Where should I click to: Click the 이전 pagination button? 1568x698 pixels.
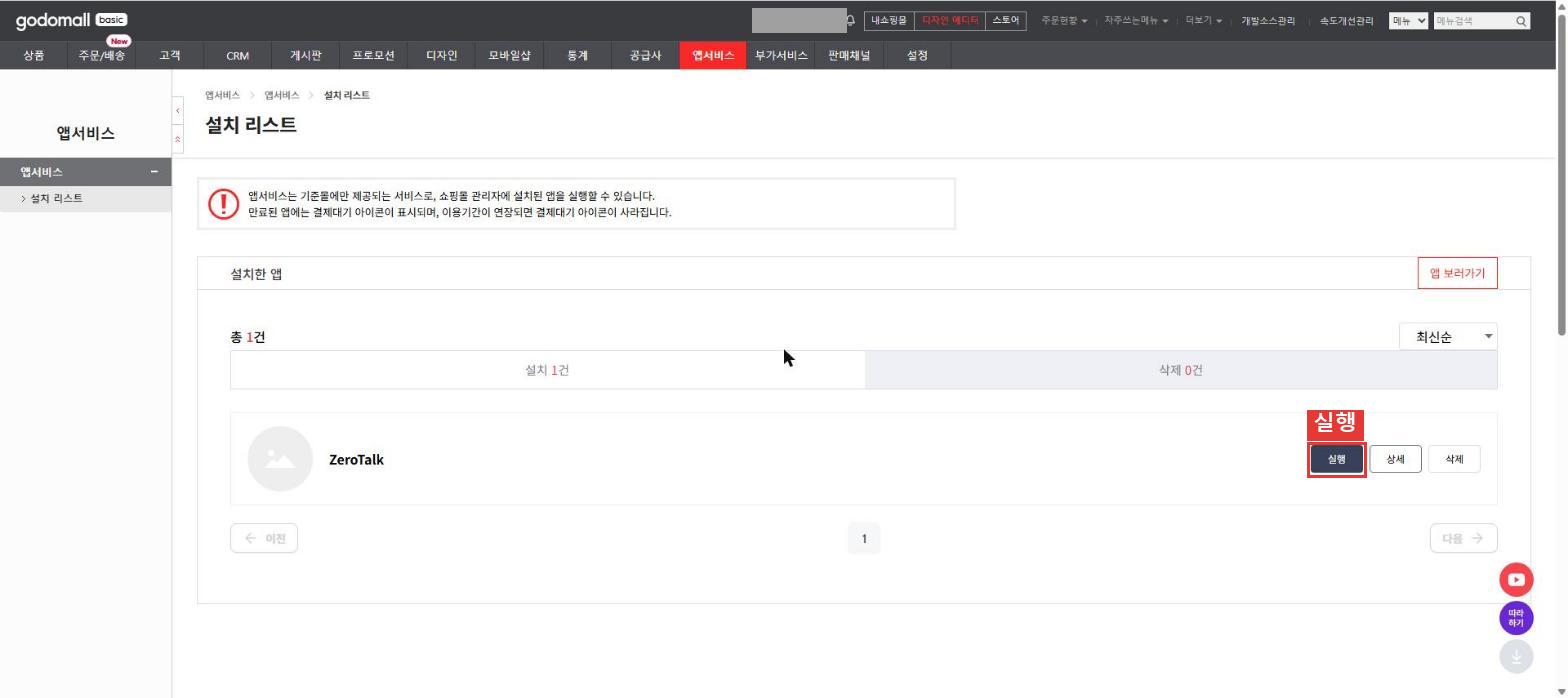tap(264, 538)
